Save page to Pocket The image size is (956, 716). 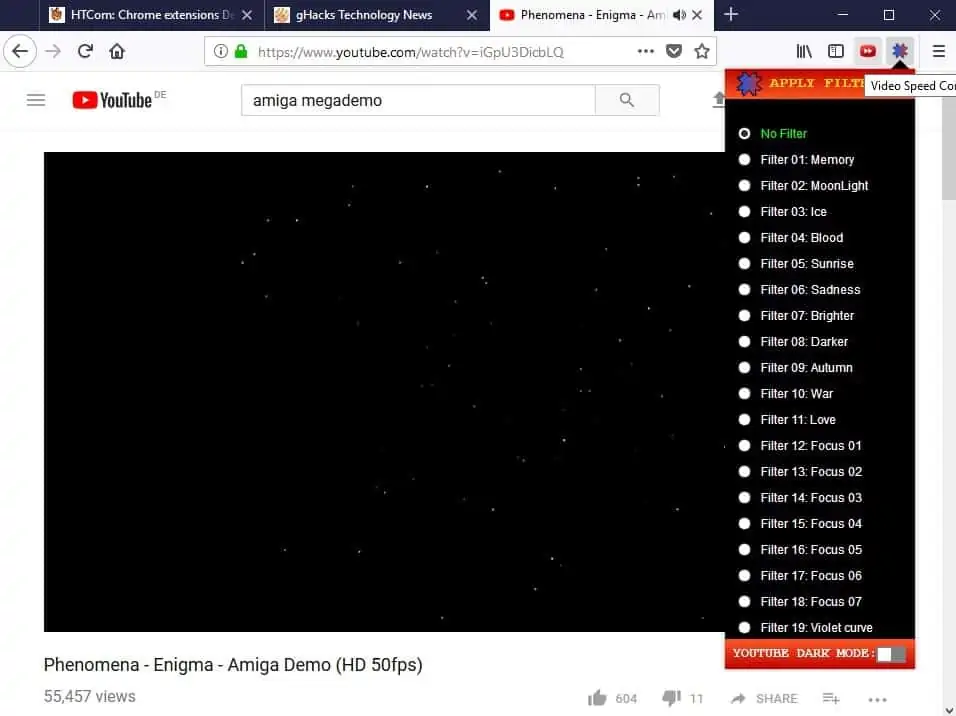pyautogui.click(x=674, y=51)
